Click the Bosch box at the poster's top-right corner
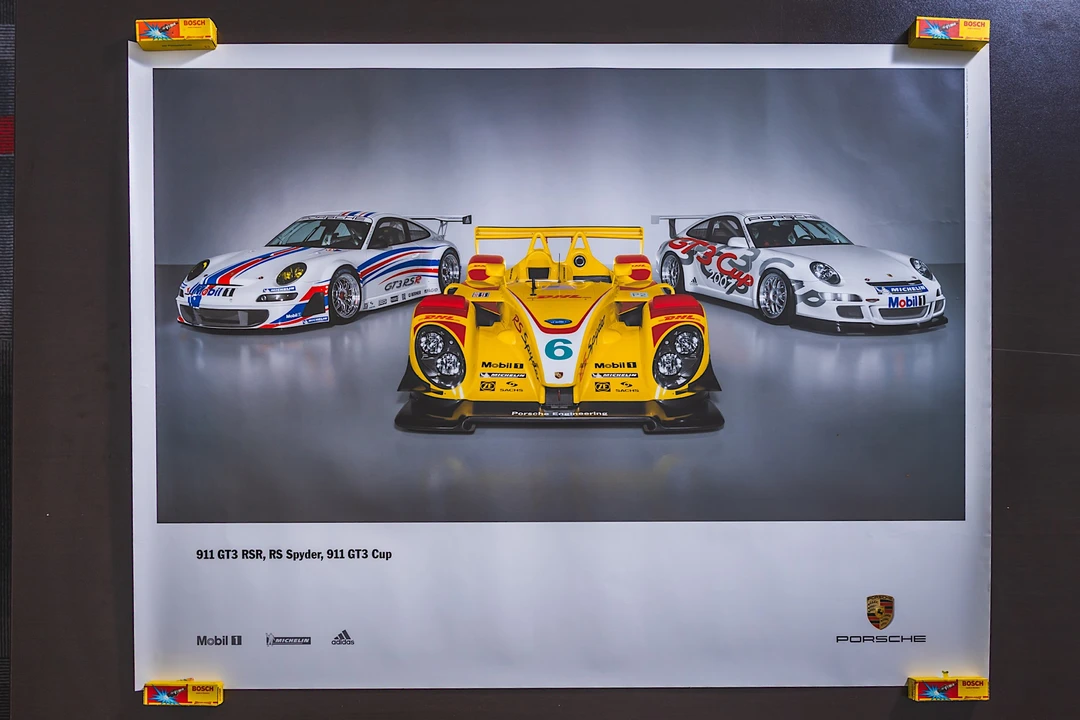 click(x=948, y=32)
